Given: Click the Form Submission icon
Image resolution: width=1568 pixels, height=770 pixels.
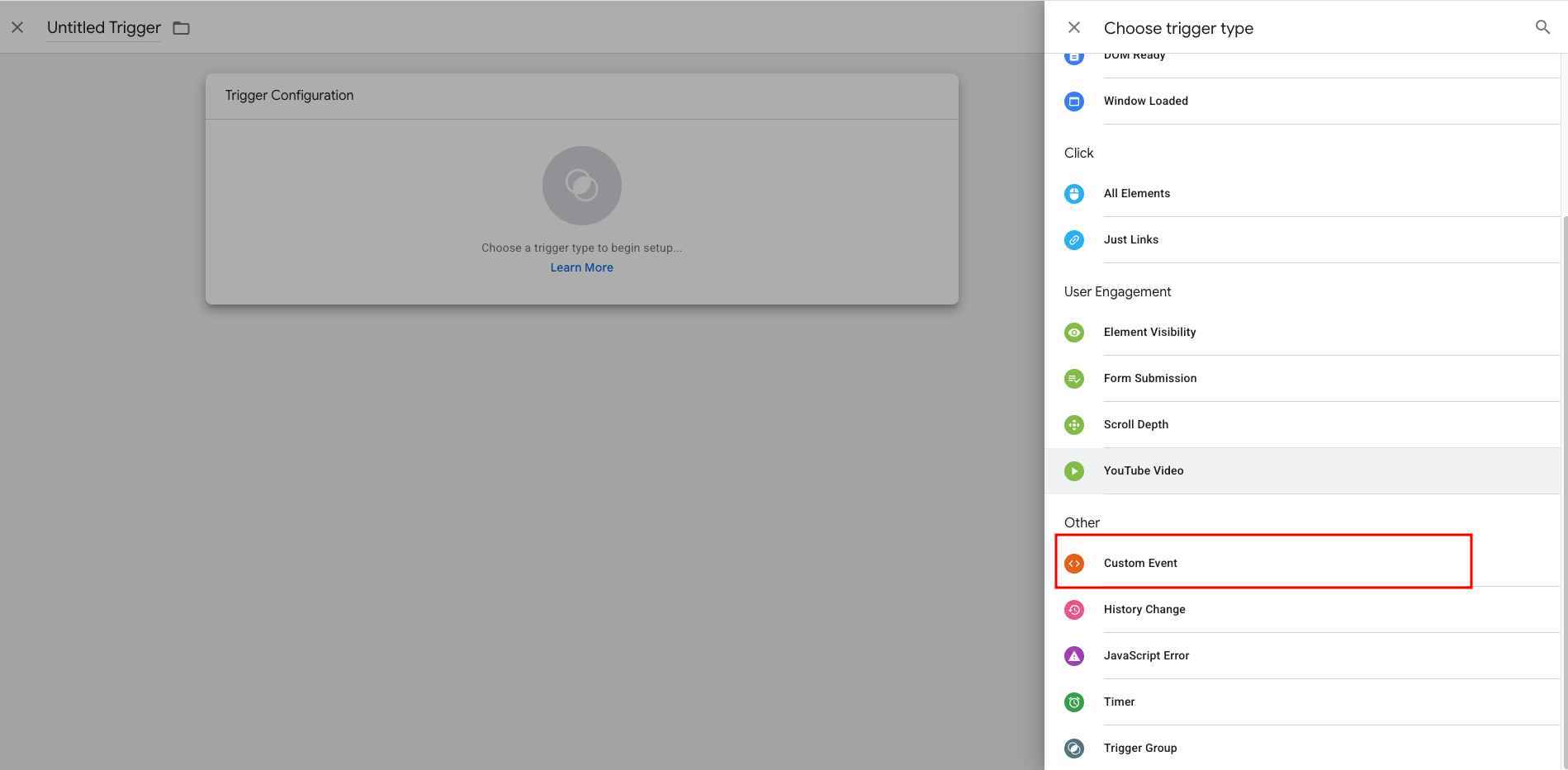Looking at the screenshot, I should (1073, 379).
